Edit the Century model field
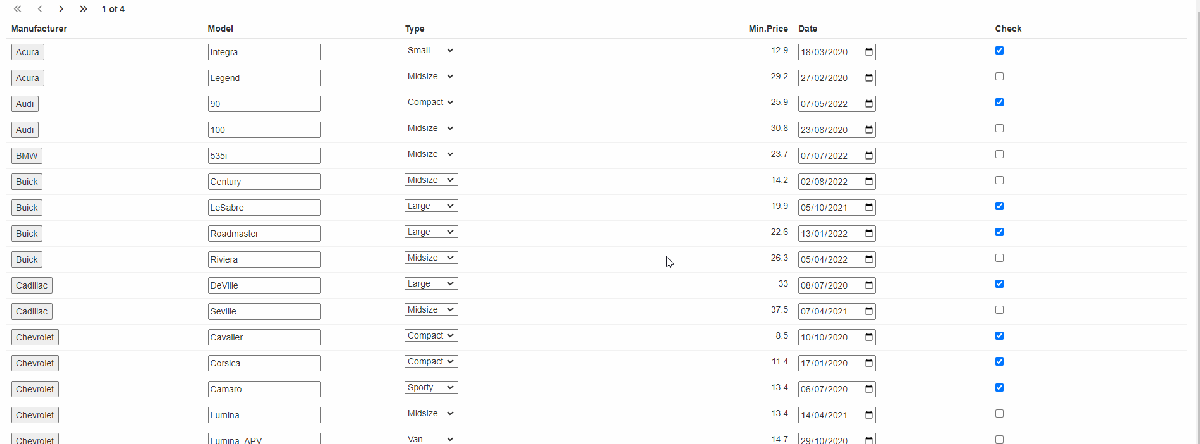 [264, 182]
